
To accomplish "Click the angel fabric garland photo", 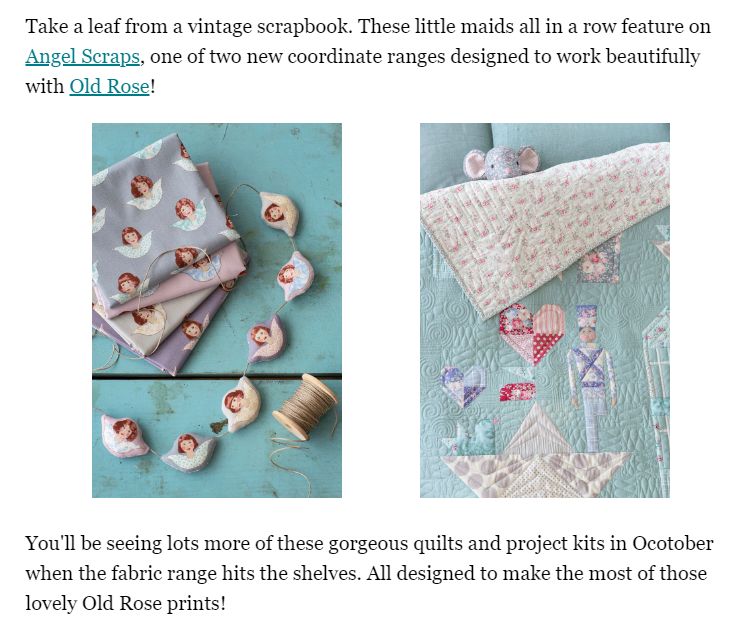I will tap(217, 310).
